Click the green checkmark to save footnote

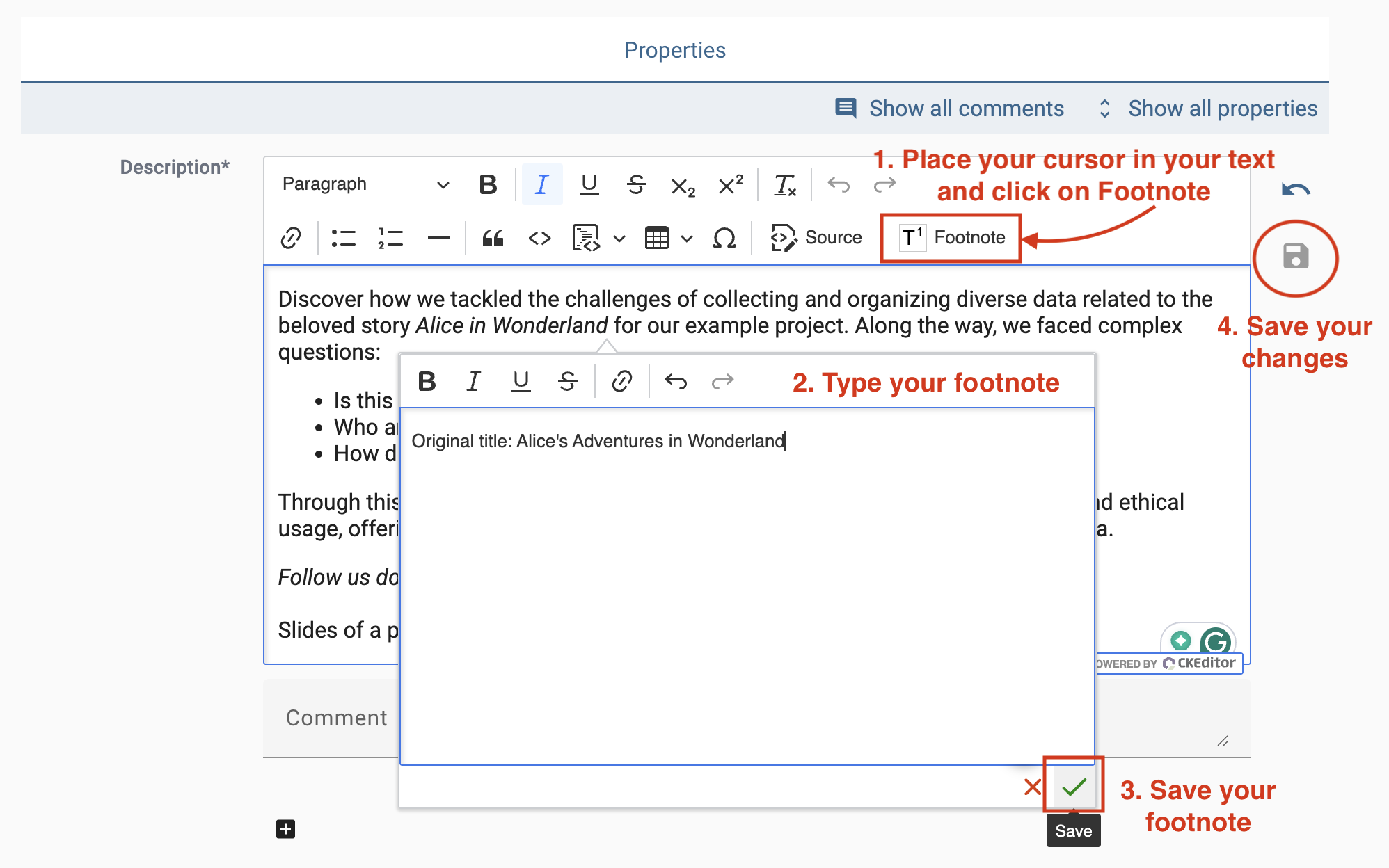pos(1074,787)
